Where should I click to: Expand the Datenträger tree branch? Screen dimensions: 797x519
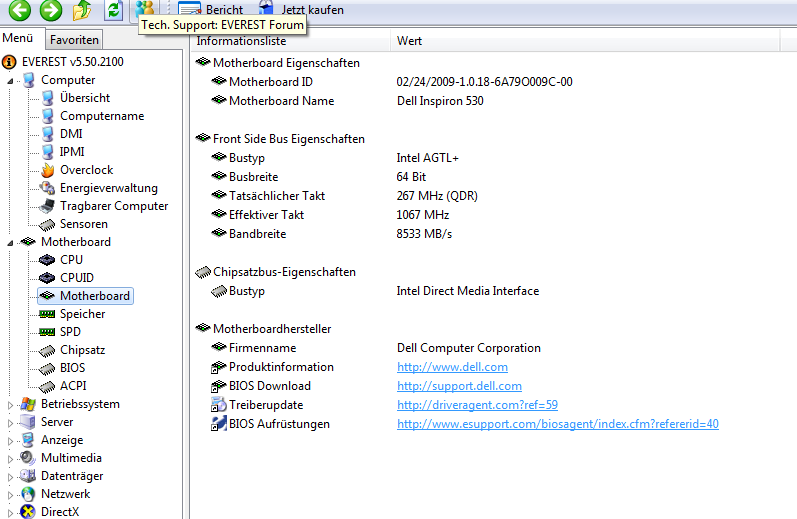click(10, 477)
